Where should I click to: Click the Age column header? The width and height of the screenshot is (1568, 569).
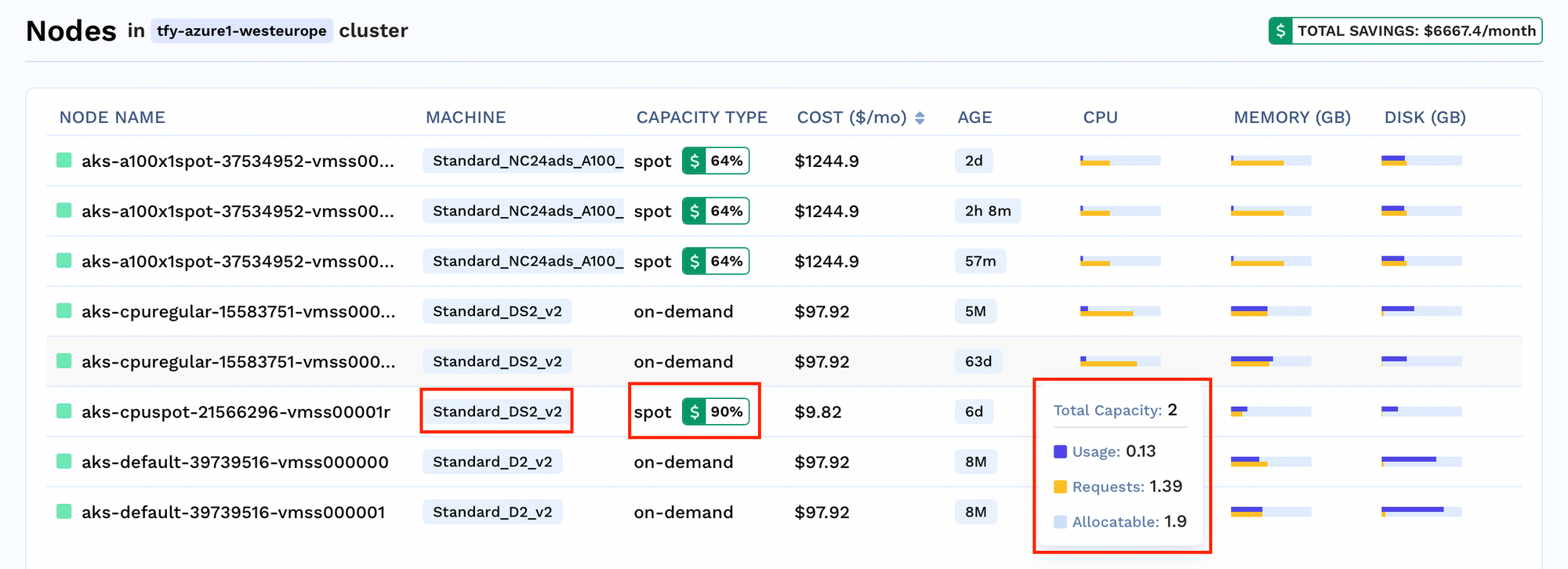click(x=975, y=118)
